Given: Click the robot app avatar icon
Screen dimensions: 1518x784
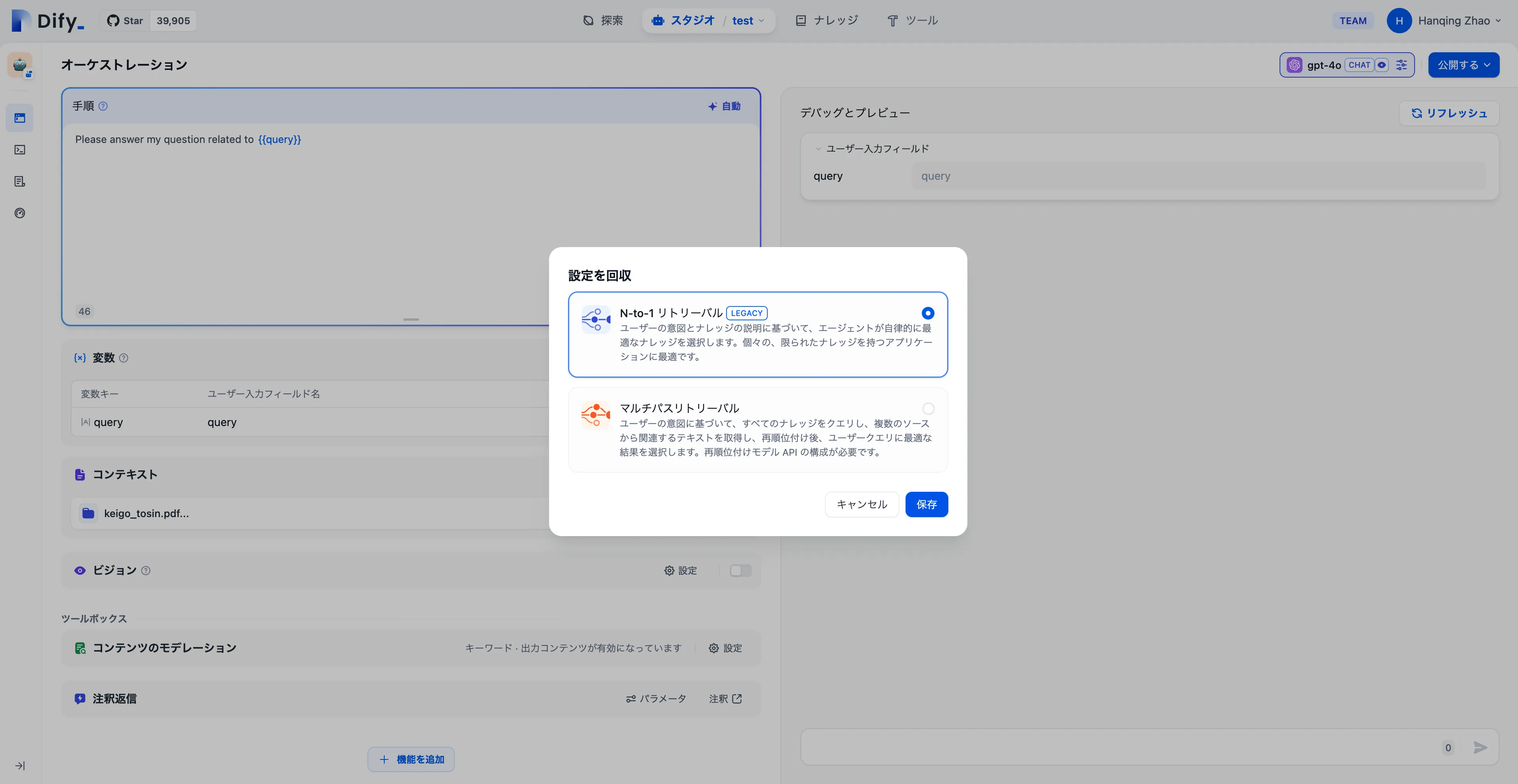Looking at the screenshot, I should (19, 65).
